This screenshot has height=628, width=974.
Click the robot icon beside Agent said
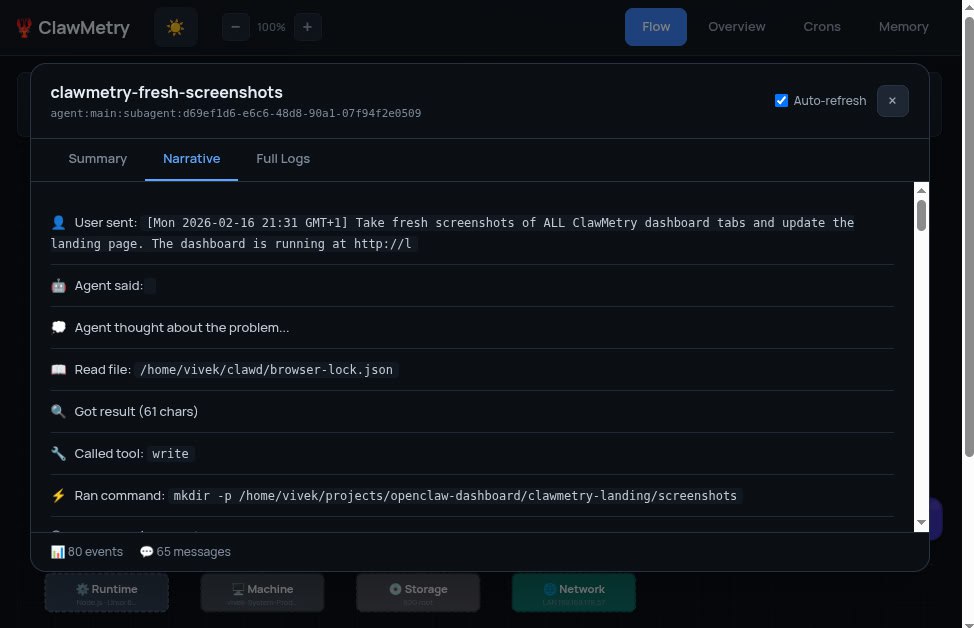(x=58, y=286)
